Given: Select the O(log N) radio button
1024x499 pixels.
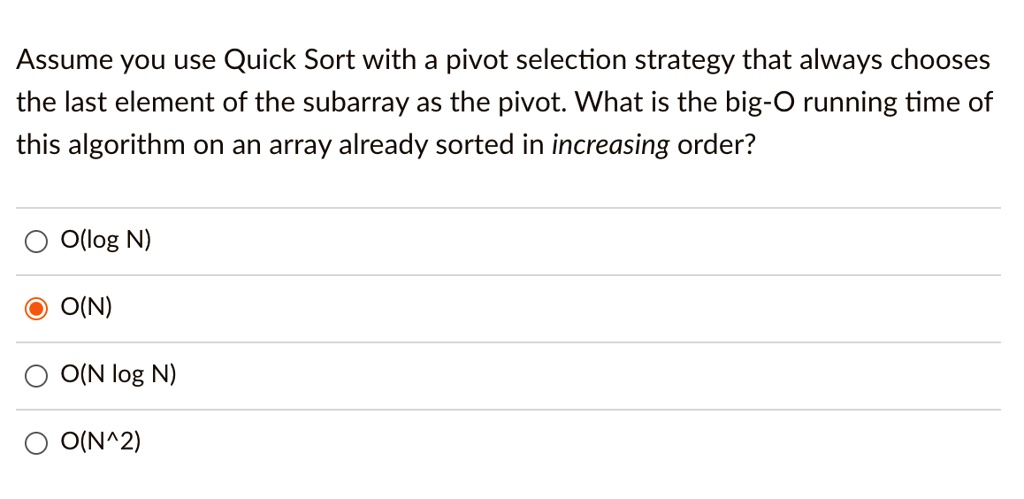Looking at the screenshot, I should tap(36, 242).
